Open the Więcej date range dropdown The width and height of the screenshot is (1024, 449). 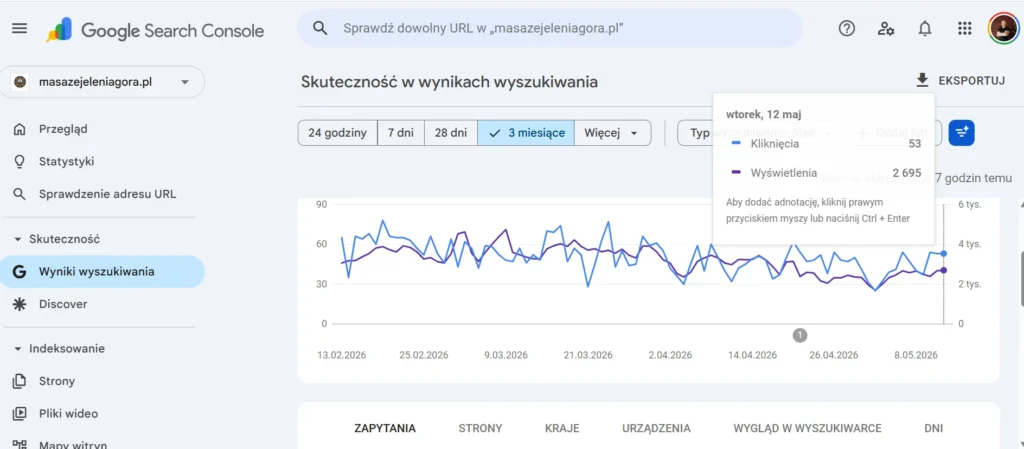click(x=612, y=133)
